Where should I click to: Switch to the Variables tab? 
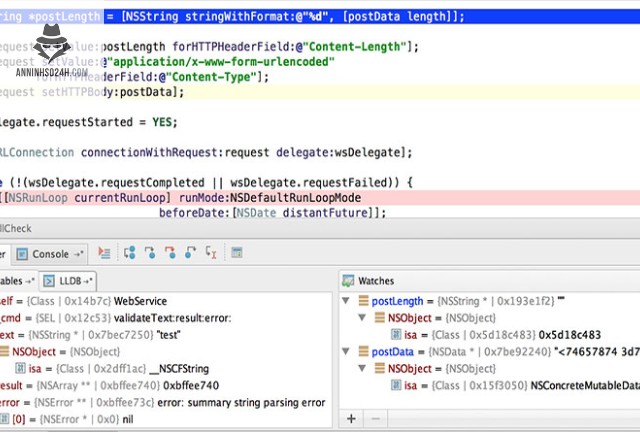pyautogui.click(x=17, y=281)
